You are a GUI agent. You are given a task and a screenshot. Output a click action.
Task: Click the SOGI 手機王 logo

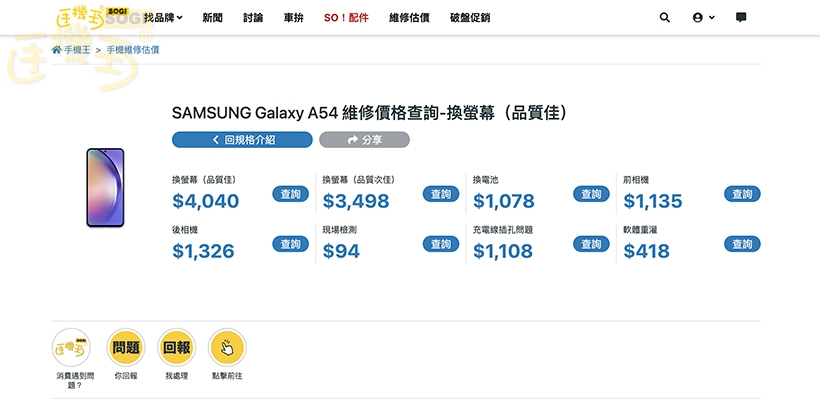click(96, 17)
